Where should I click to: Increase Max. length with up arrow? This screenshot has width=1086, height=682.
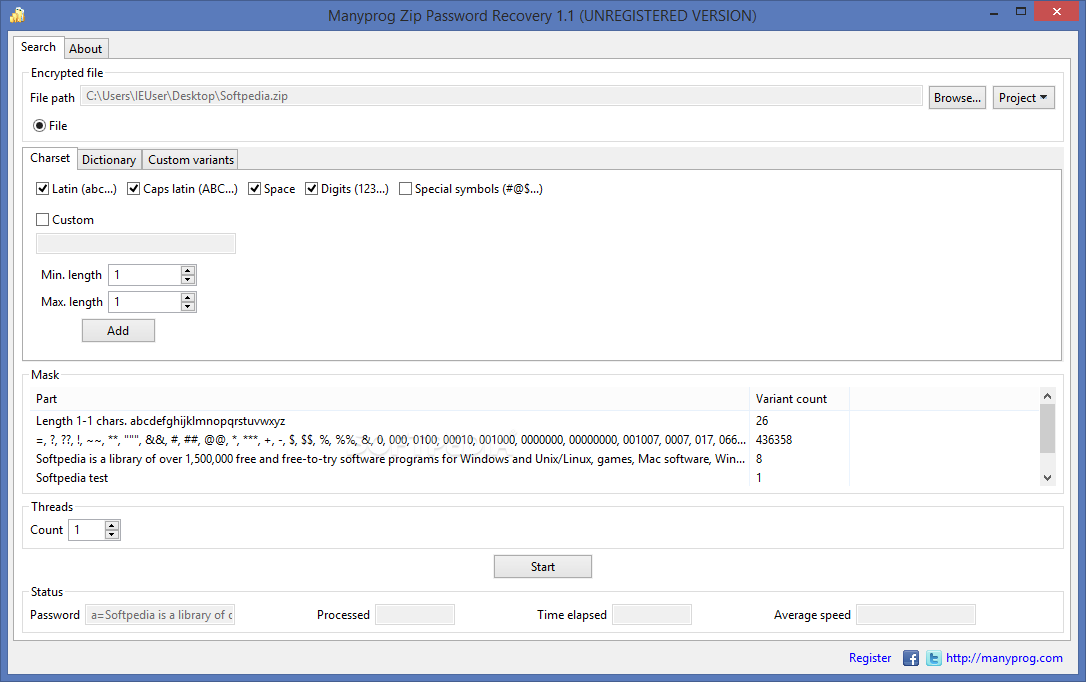pyautogui.click(x=188, y=297)
